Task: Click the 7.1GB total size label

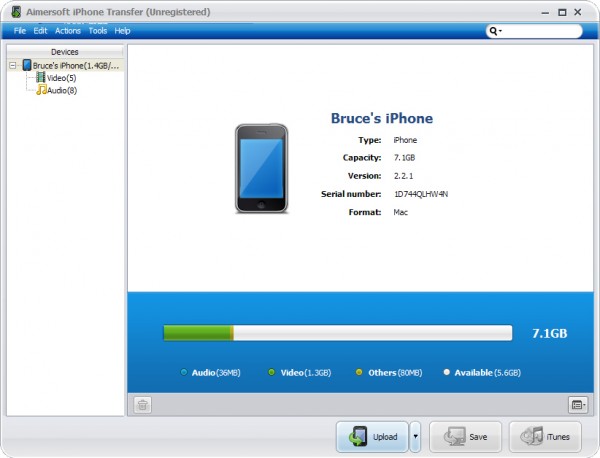Action: [549, 333]
